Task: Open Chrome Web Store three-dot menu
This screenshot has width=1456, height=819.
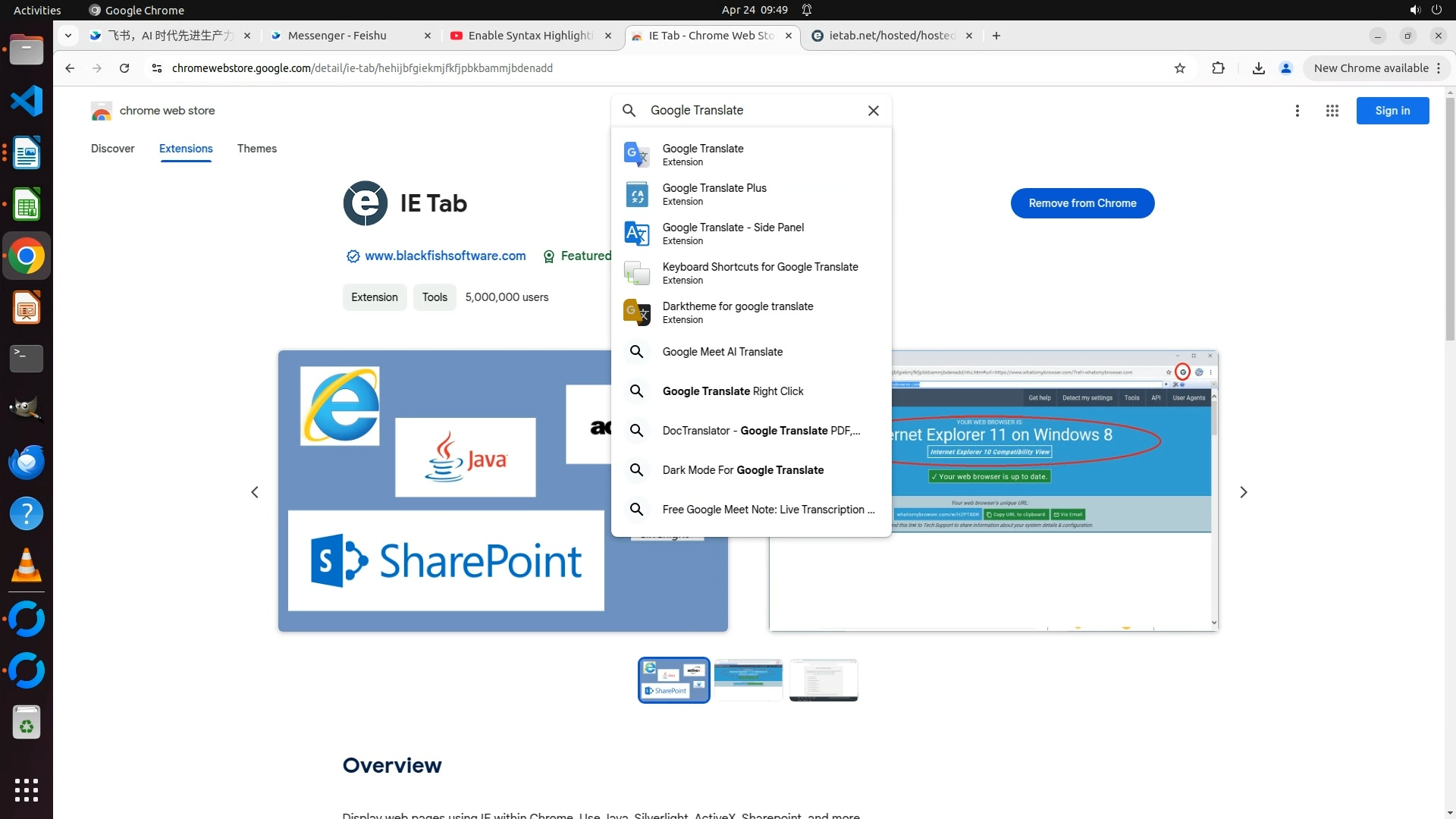Action: [1297, 111]
